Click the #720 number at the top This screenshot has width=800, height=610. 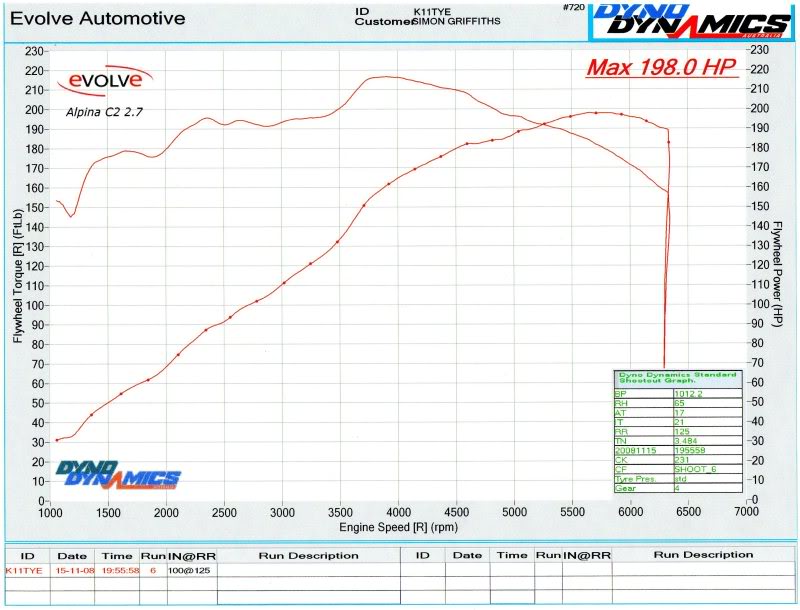pos(573,7)
